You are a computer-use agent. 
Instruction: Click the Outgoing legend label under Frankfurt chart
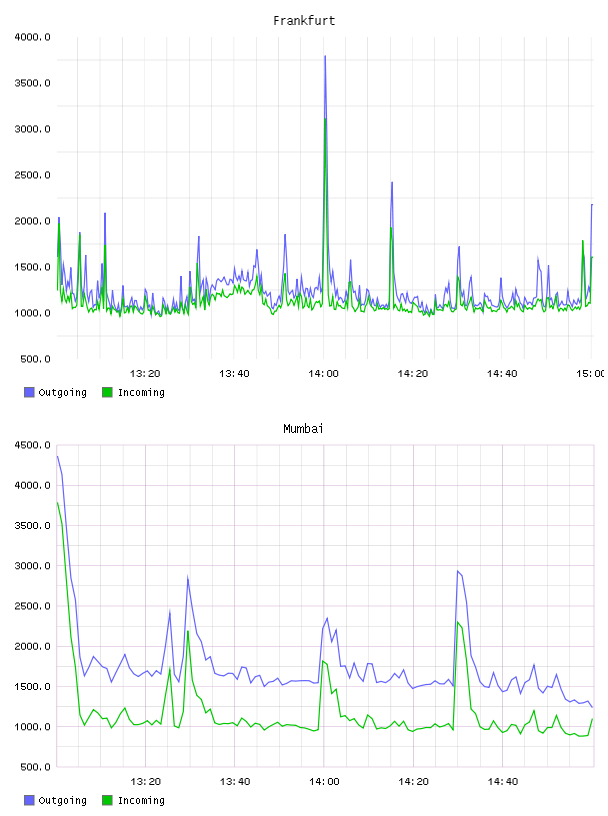[x=62, y=393]
